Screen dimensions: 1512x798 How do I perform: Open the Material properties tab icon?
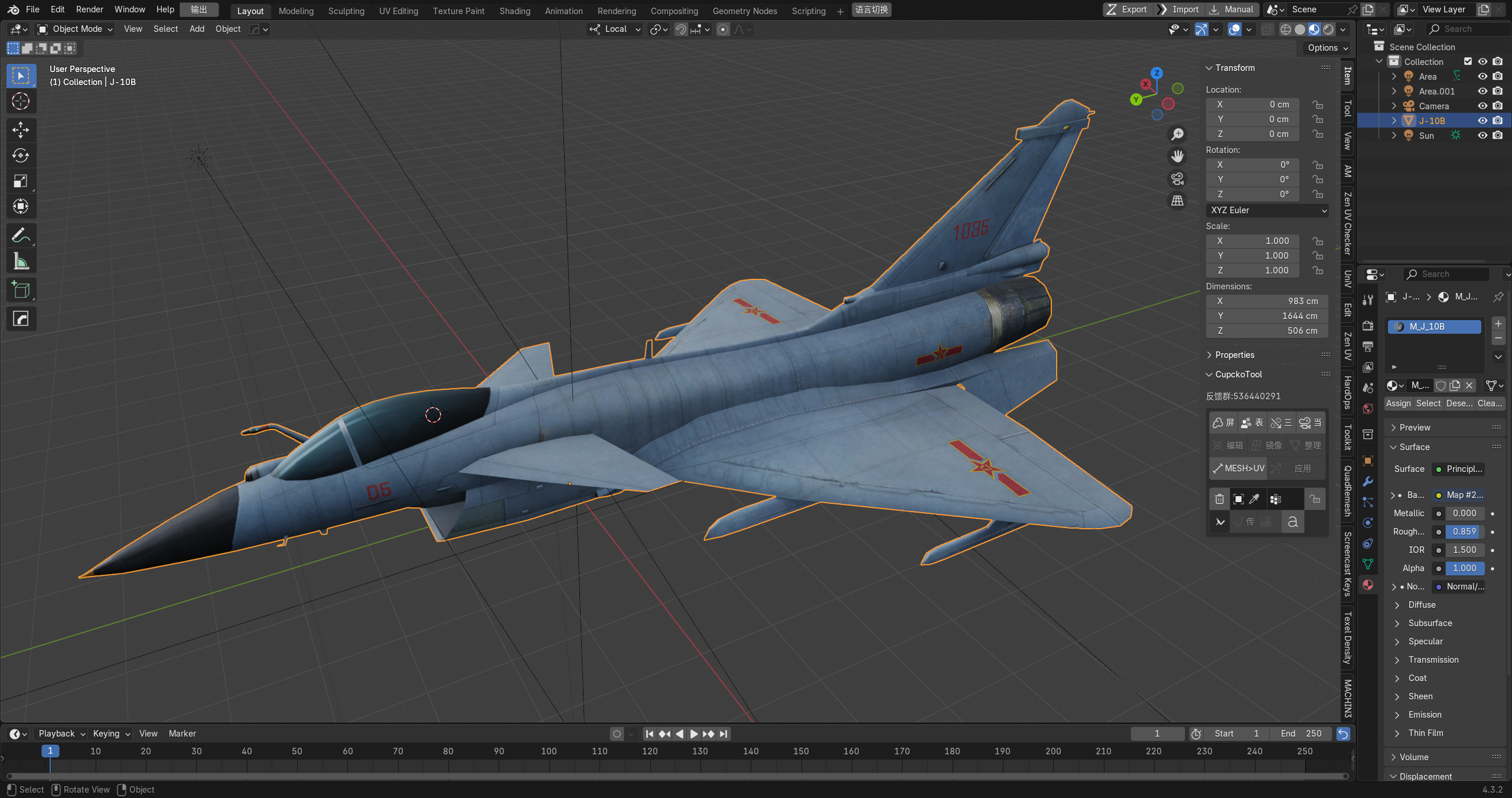coord(1368,585)
